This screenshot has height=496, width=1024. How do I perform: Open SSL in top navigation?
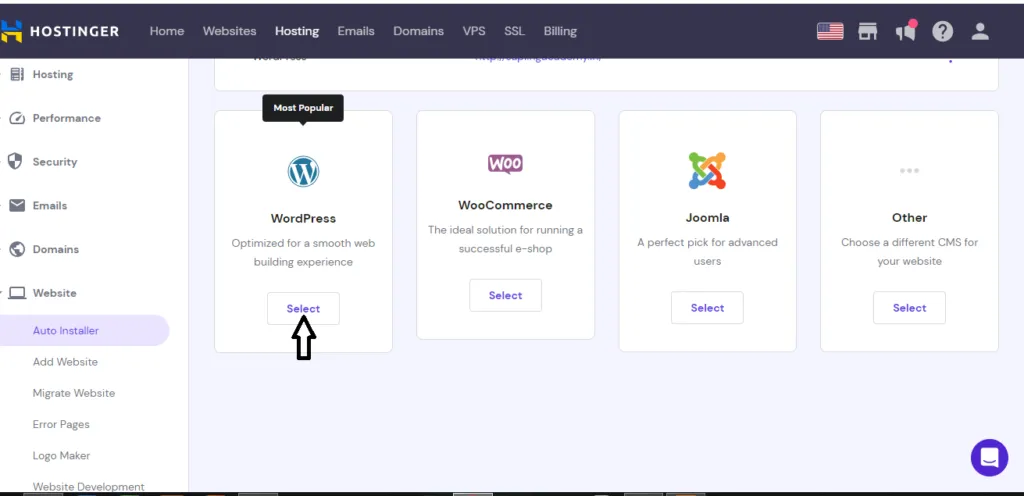(514, 31)
